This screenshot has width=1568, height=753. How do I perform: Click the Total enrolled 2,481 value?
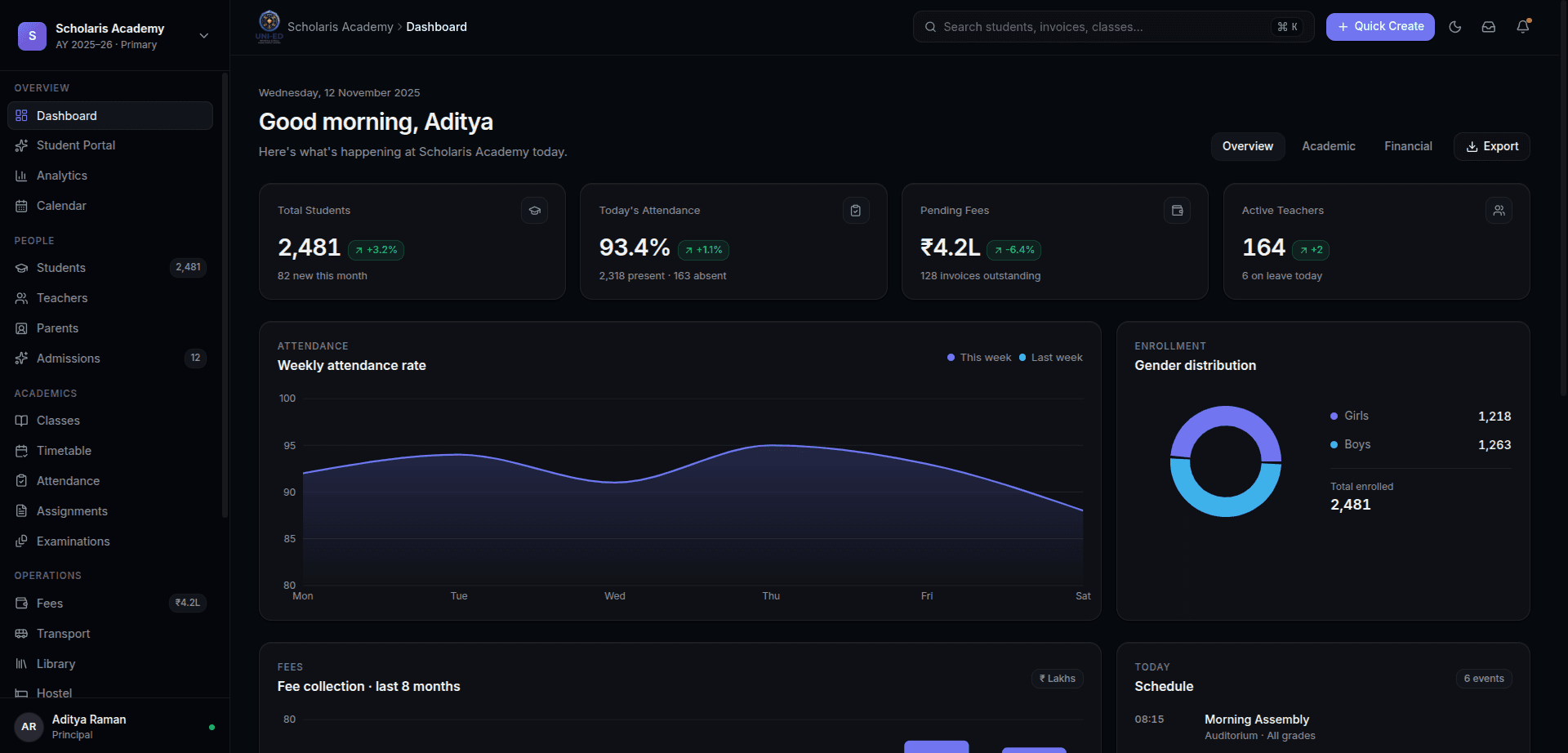pos(1351,505)
